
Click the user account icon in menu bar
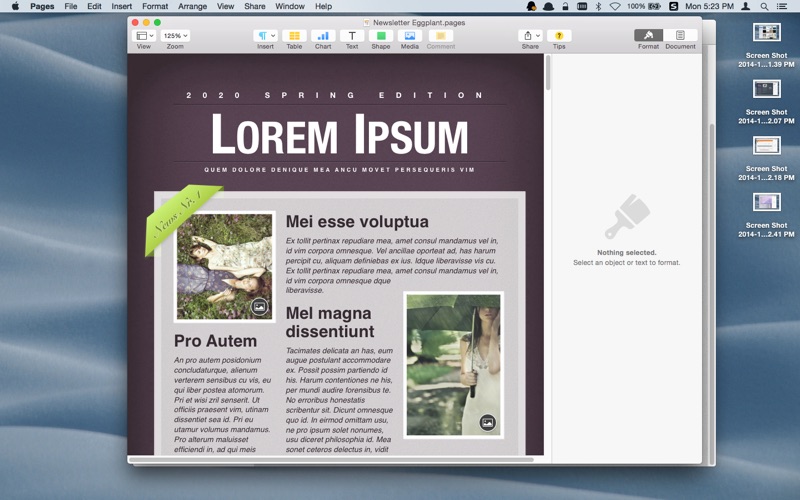746,6
